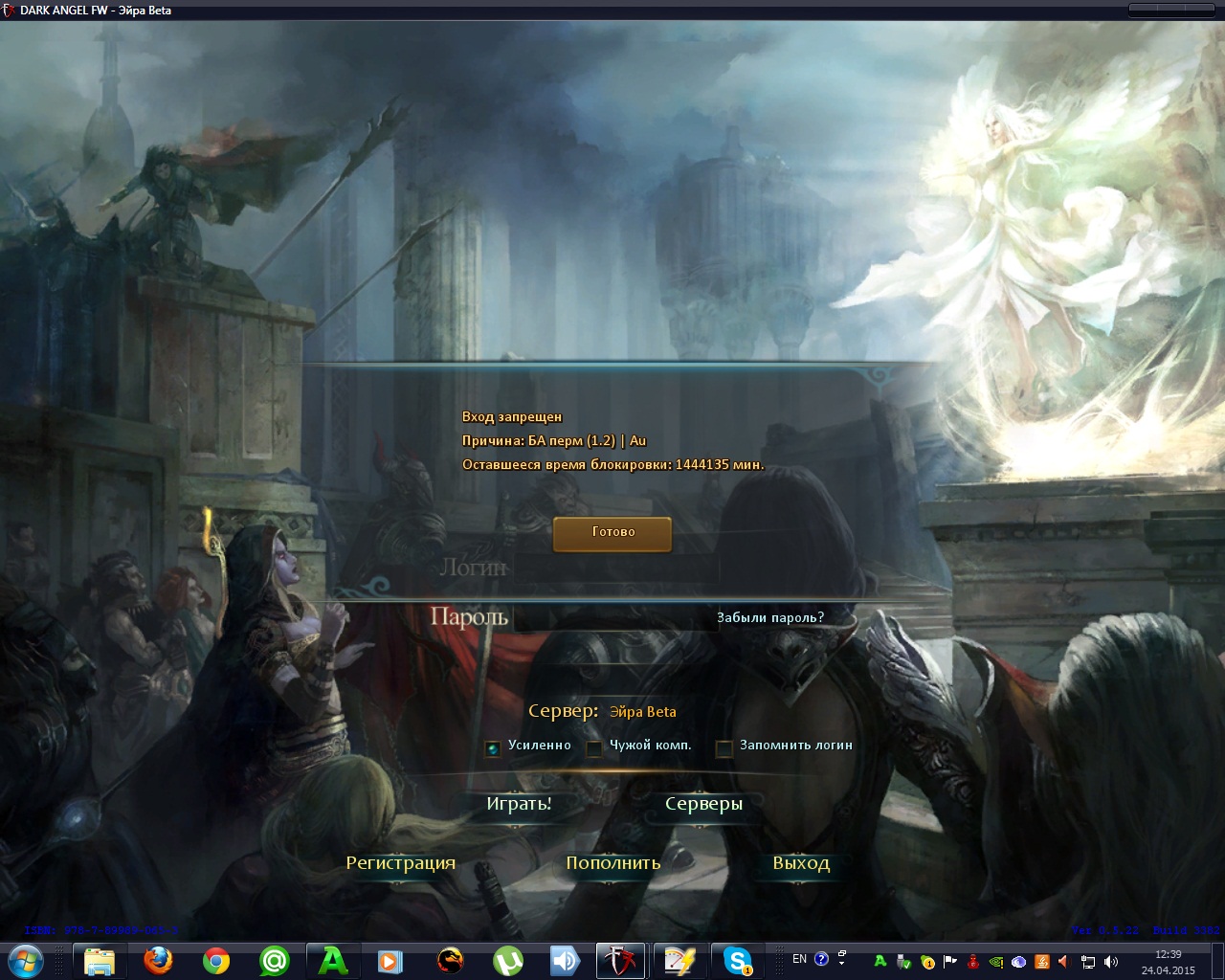Click the blue eye tray icon
This screenshot has width=1225, height=980.
click(x=1019, y=962)
